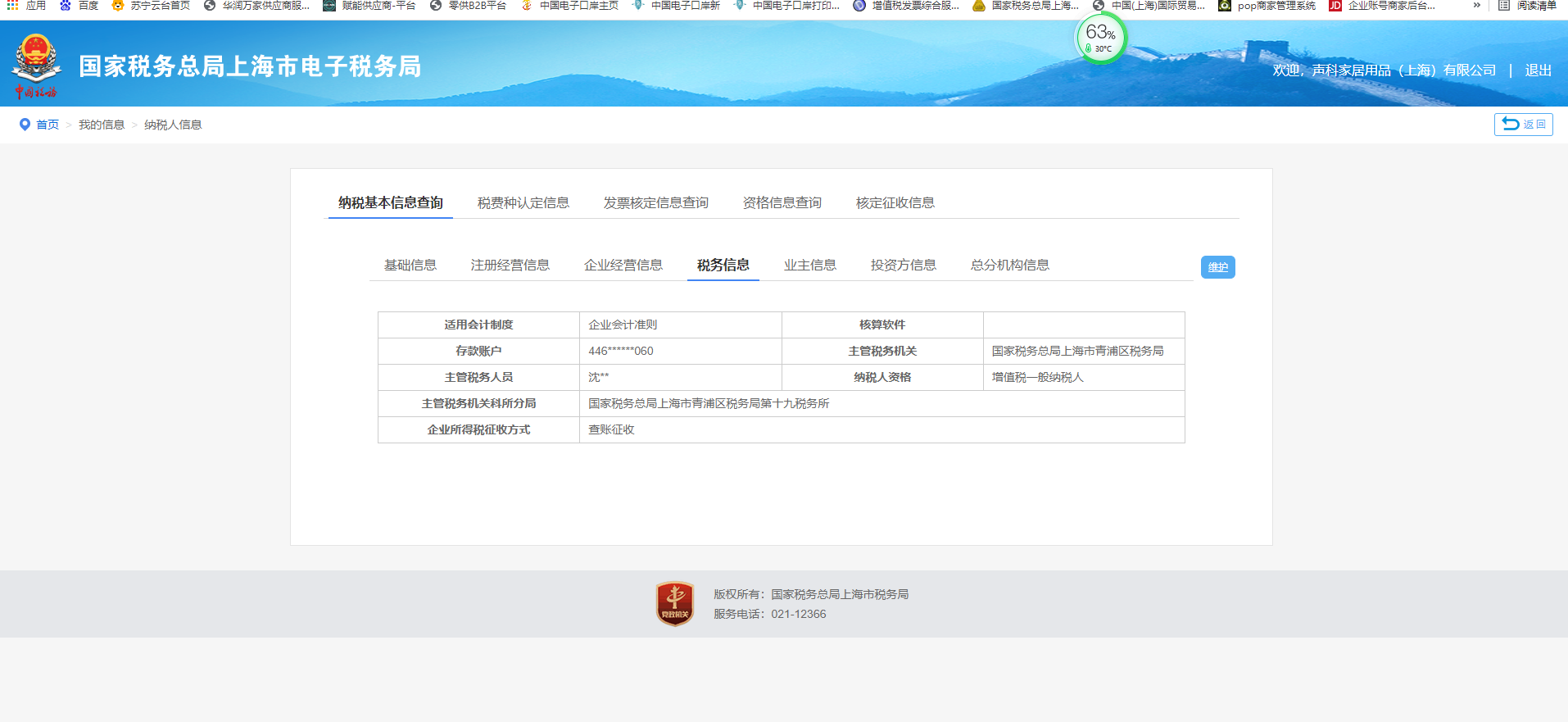Navigate to 首页 in the breadcrumb

tap(48, 125)
